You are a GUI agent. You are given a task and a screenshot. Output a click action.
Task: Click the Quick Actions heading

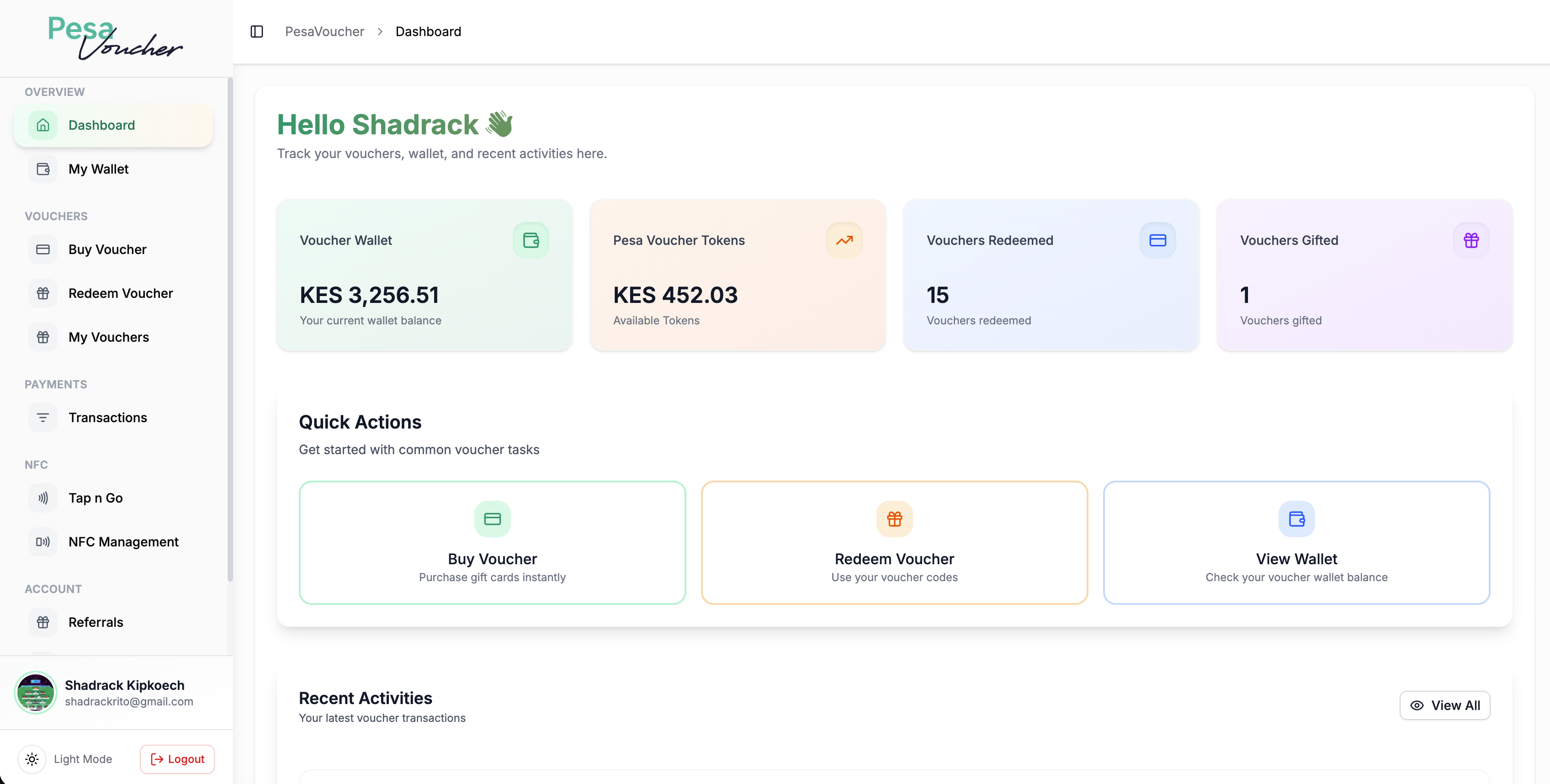pyautogui.click(x=360, y=422)
